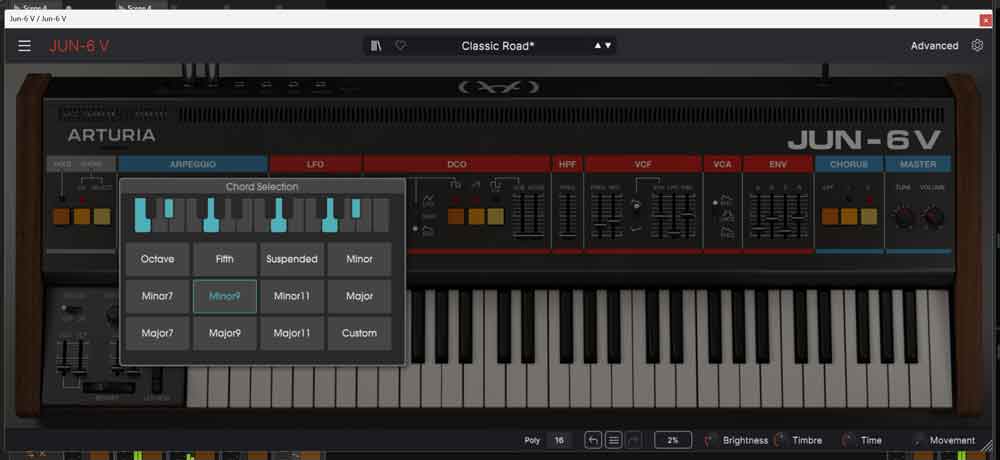Select the Custom chord button
Image resolution: width=1000 pixels, height=460 pixels.
coord(359,333)
